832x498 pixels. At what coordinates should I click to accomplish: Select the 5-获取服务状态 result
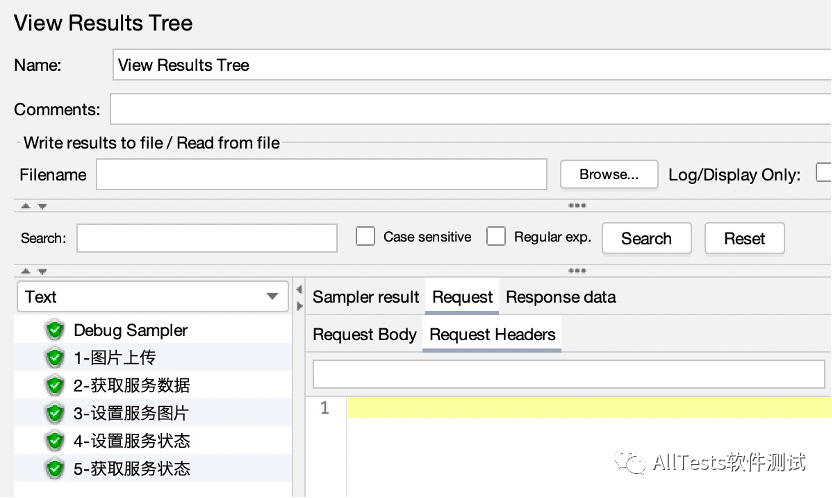point(153,468)
